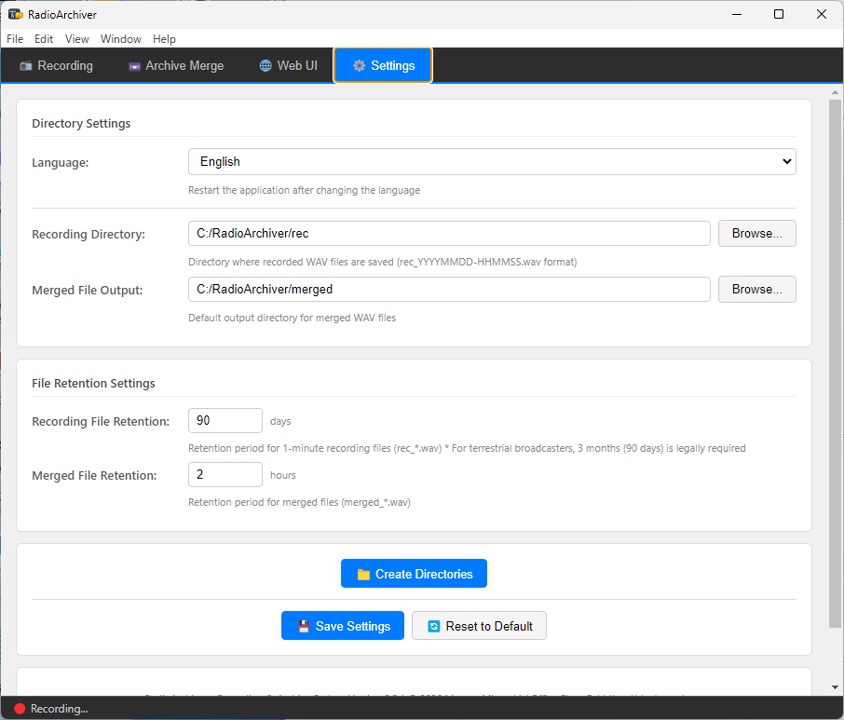This screenshot has height=720, width=844.
Task: Open the Window menu
Action: coord(121,39)
